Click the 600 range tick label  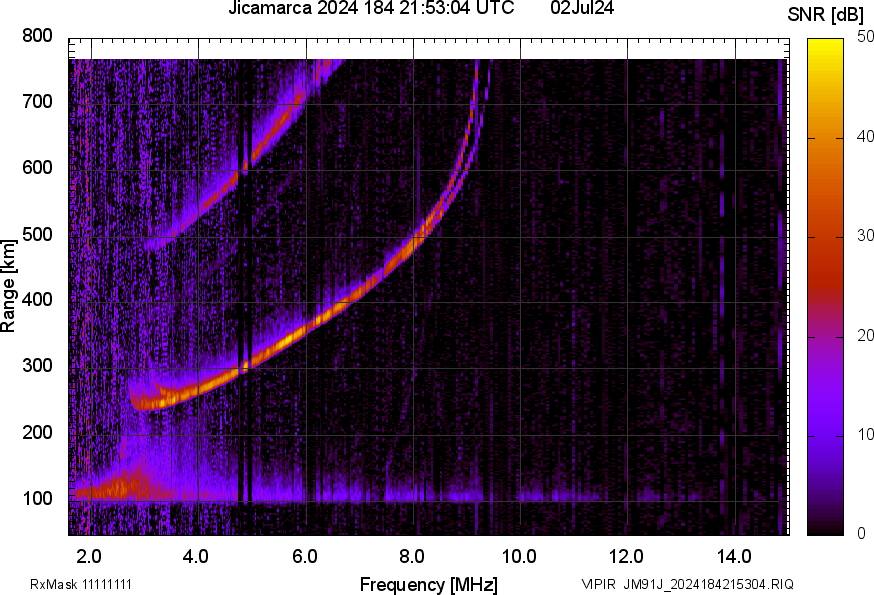point(37,167)
